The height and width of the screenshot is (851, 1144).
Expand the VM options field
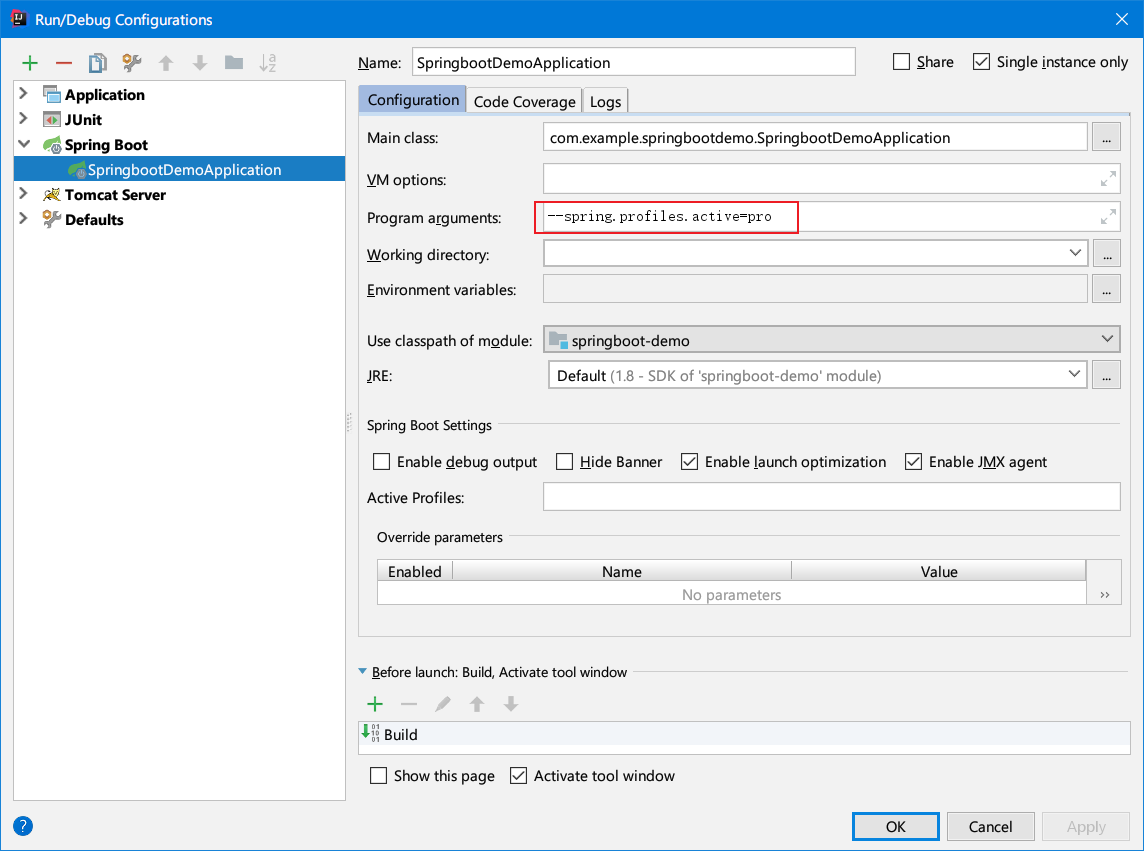point(1108,179)
